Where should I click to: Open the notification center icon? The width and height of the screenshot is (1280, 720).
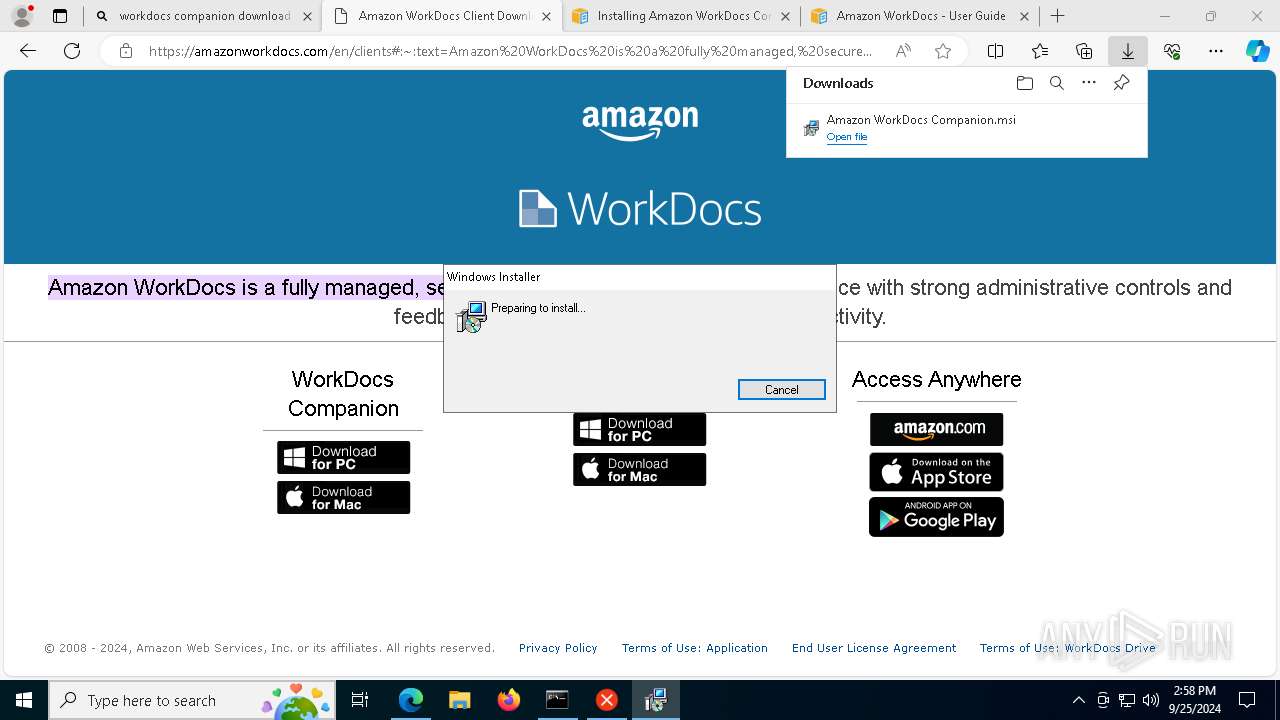pos(1247,700)
